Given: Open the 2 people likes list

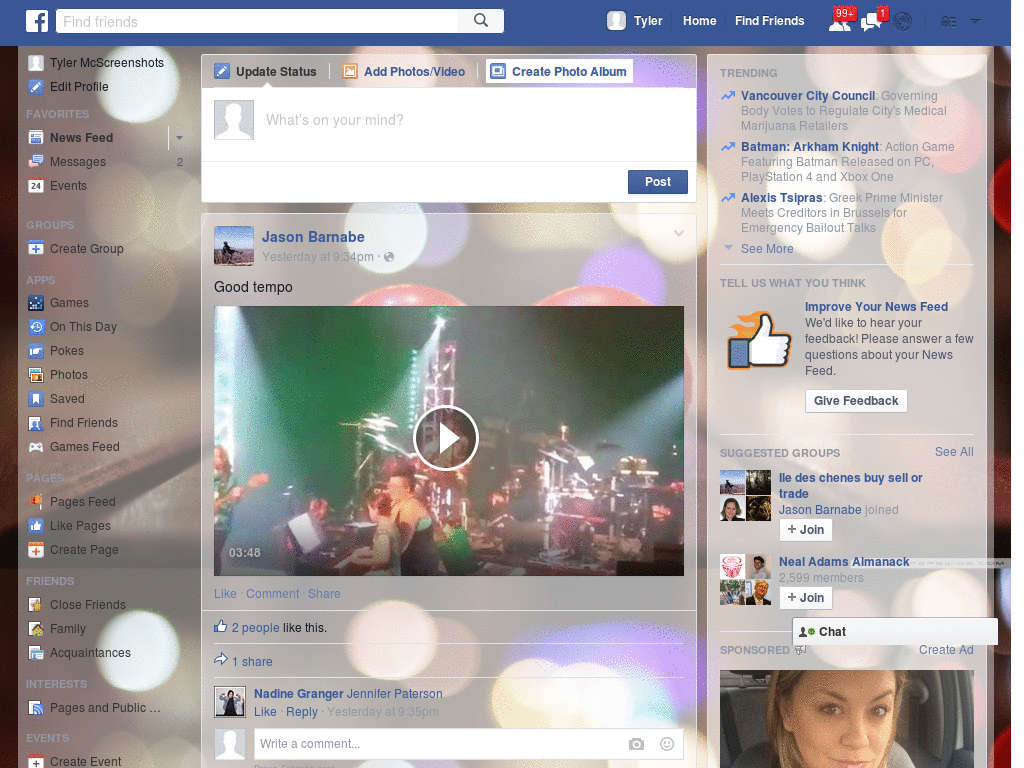Looking at the screenshot, I should coord(255,628).
